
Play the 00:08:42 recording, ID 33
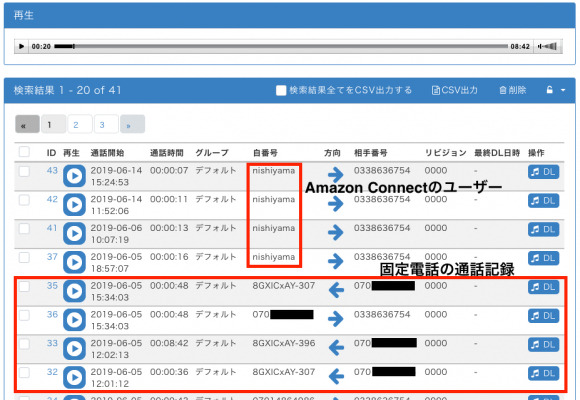[x=74, y=349]
